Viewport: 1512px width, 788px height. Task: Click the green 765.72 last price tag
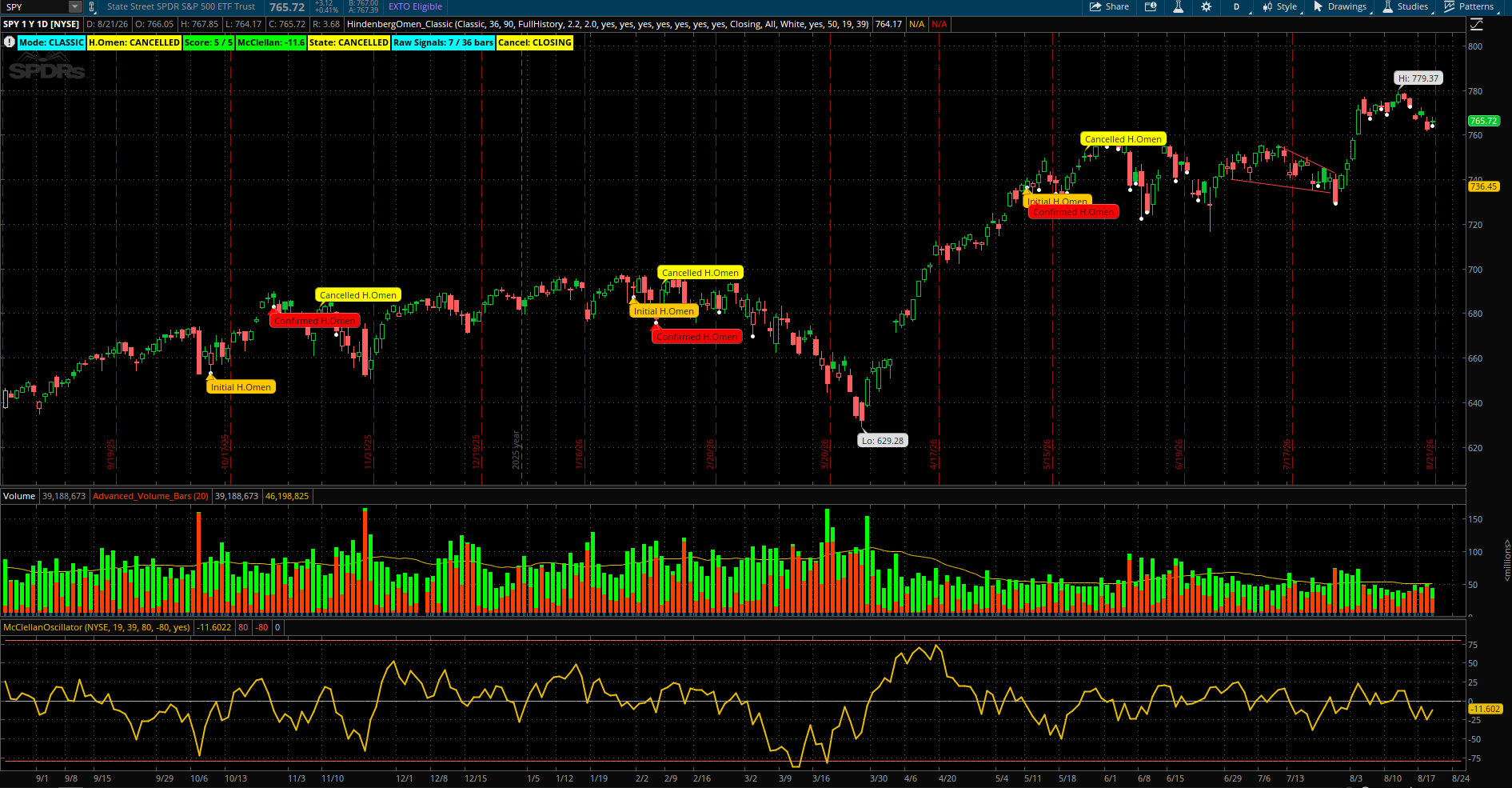(1483, 121)
